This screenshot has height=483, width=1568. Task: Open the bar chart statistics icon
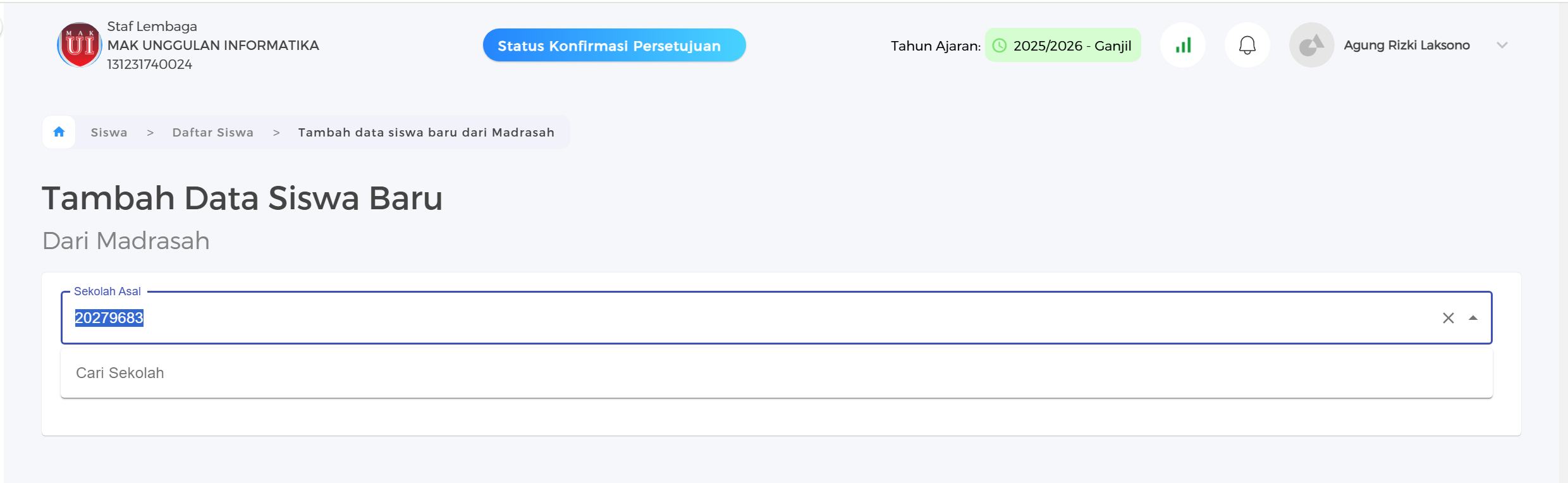point(1183,46)
